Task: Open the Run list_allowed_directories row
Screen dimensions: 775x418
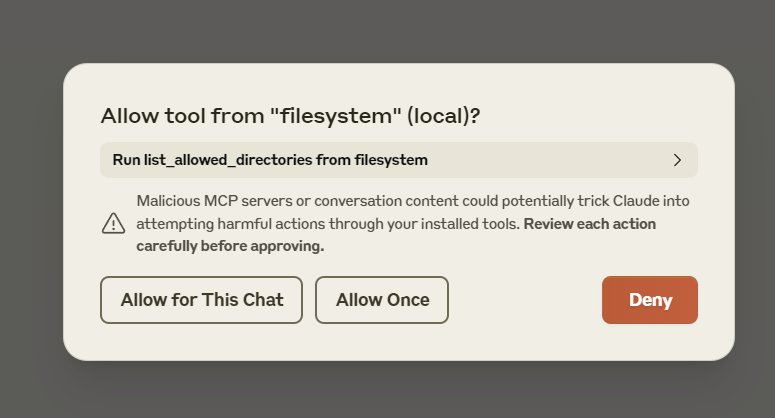Action: pyautogui.click(x=399, y=160)
